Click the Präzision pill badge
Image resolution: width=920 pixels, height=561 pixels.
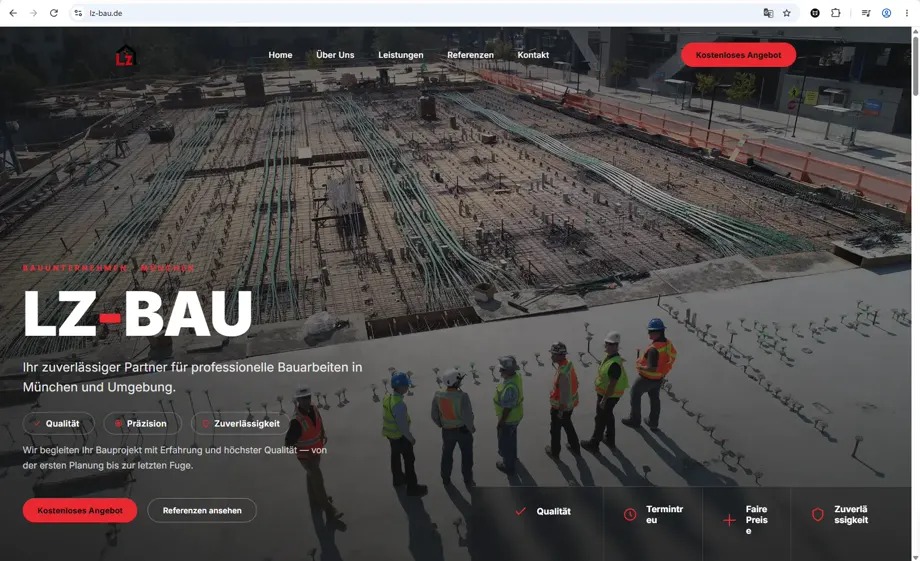(x=143, y=424)
